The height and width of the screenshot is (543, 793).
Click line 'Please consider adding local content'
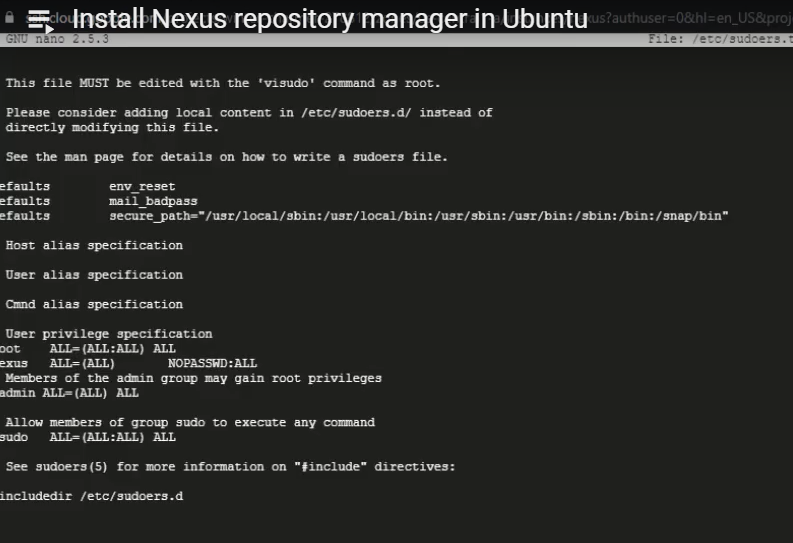249,113
